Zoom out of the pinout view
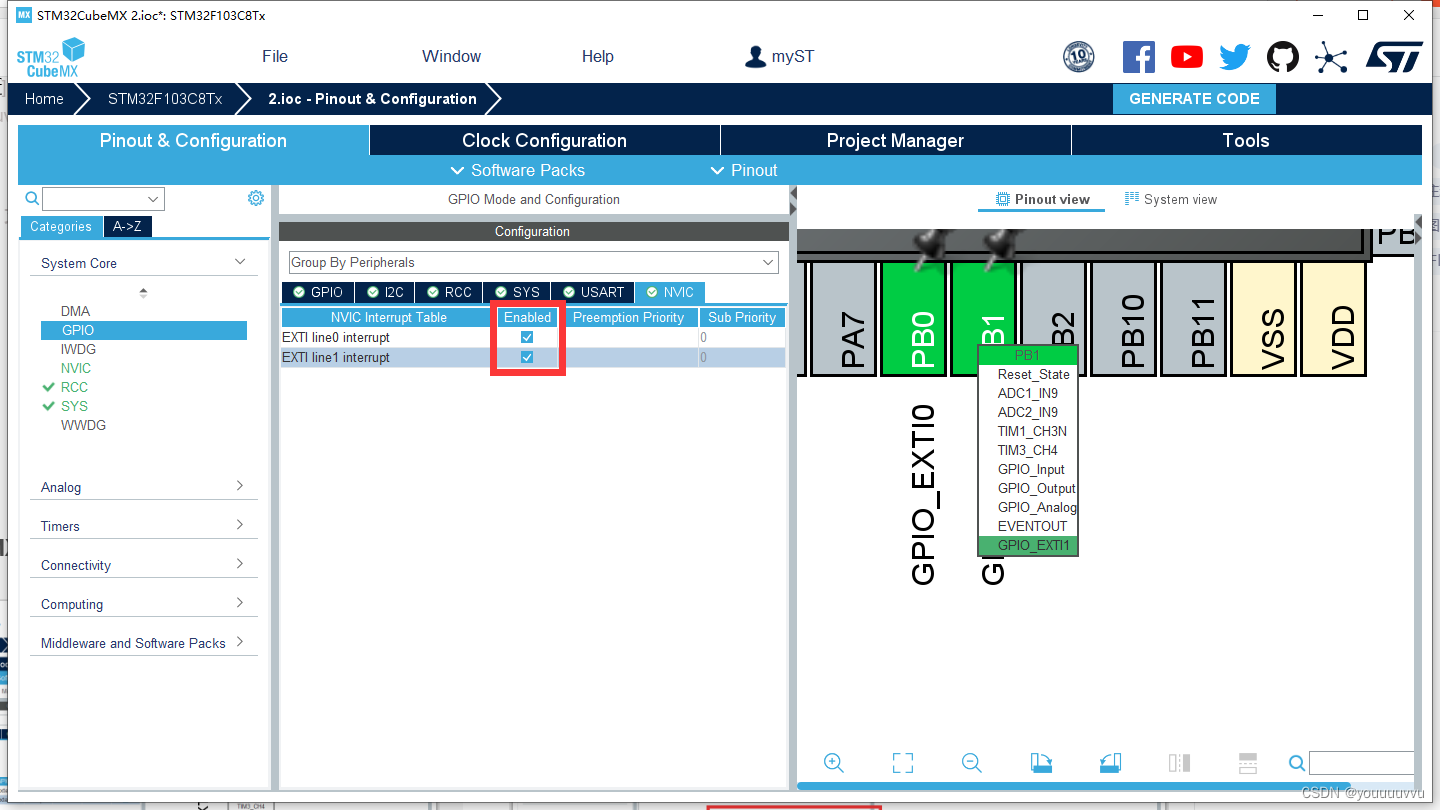 point(971,763)
